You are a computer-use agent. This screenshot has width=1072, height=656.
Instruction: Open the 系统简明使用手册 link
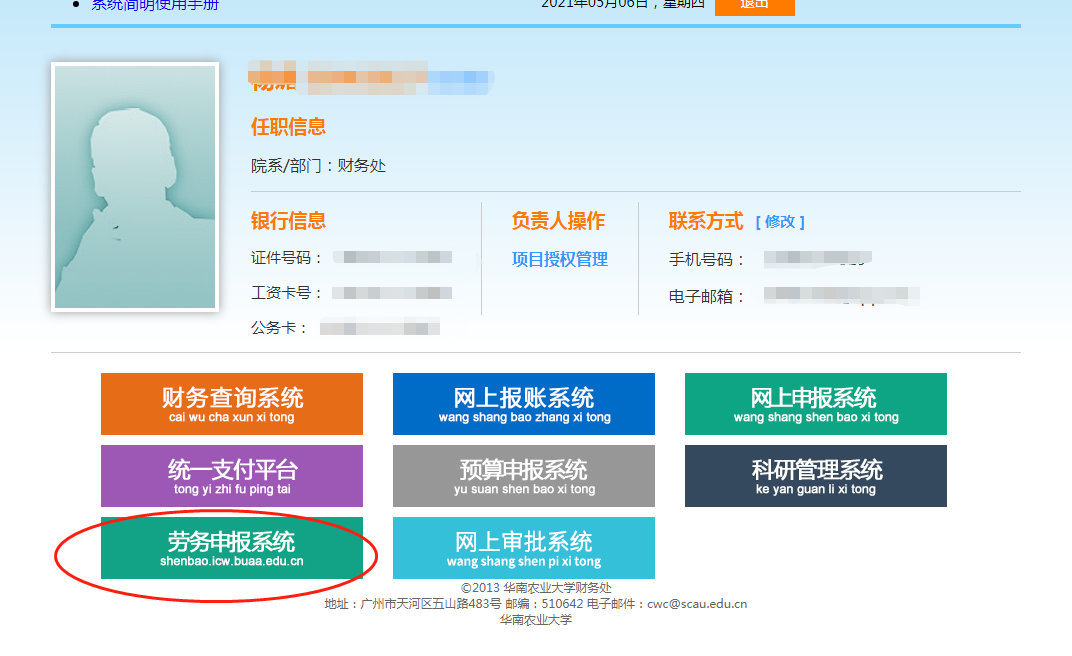(x=155, y=5)
